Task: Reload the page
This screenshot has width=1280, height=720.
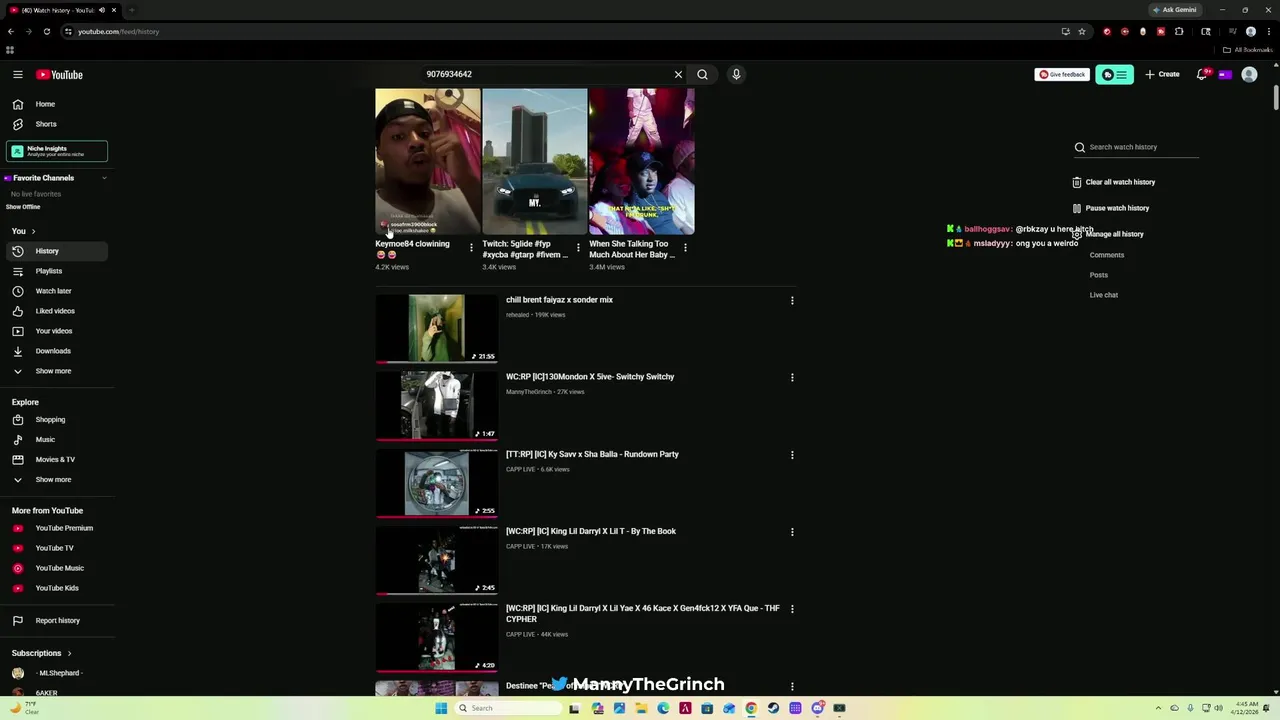Action: (x=46, y=31)
